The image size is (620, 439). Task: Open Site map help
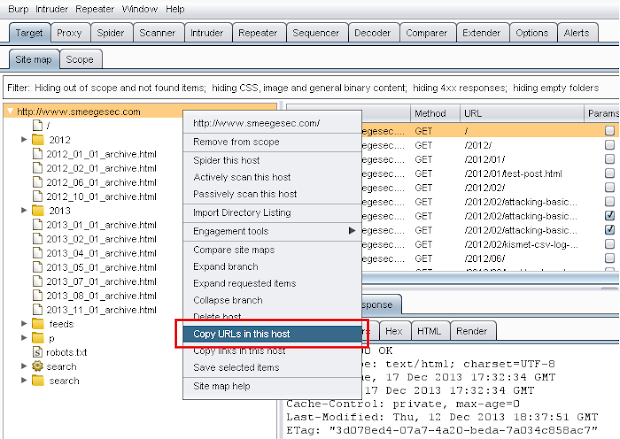(x=272, y=386)
